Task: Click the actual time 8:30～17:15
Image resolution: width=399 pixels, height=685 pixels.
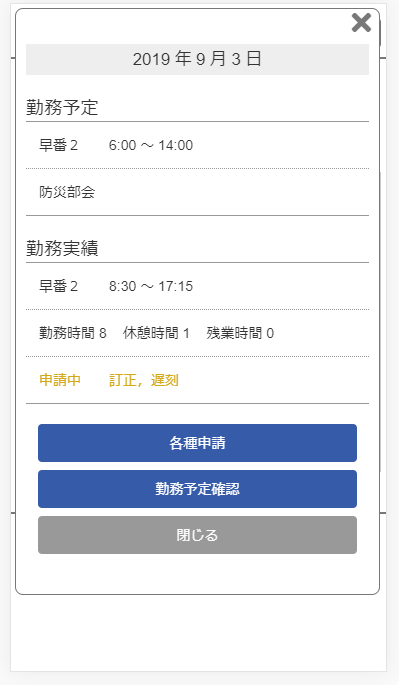Action: [x=151, y=286]
